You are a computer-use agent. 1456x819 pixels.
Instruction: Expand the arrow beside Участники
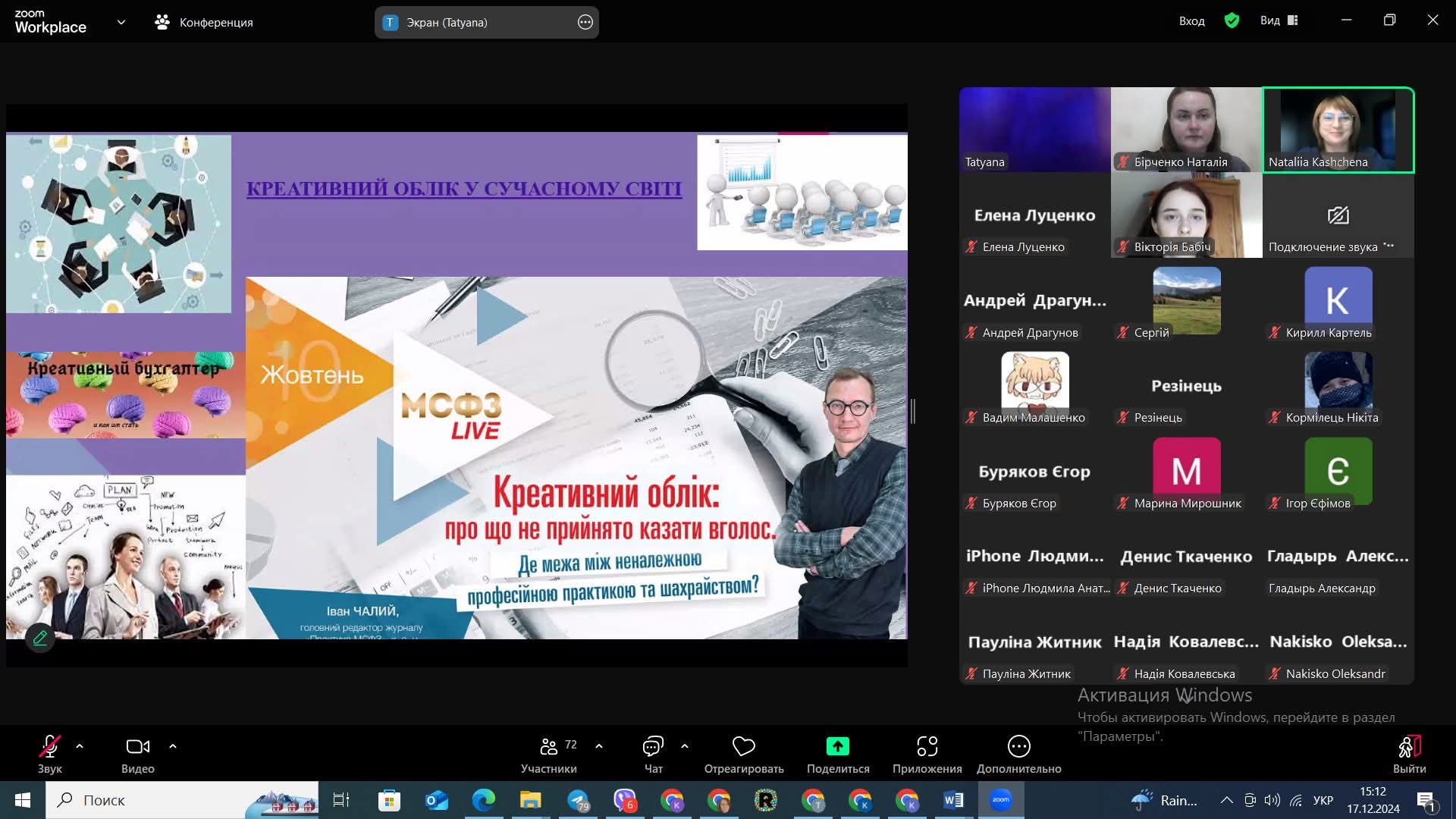click(599, 746)
